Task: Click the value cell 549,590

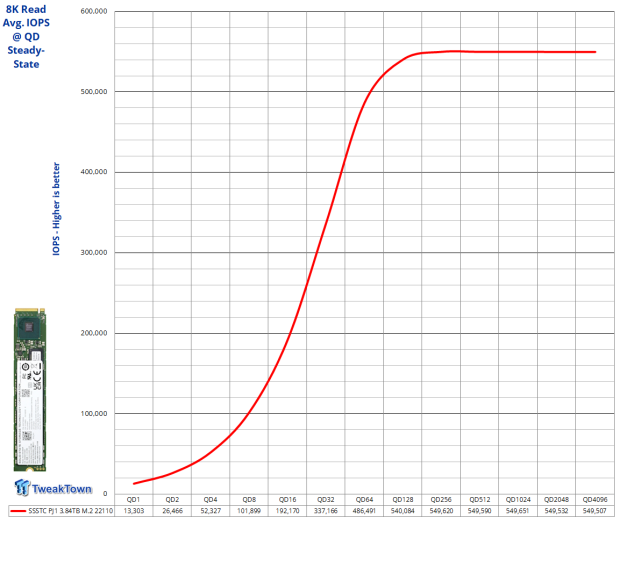Action: tap(480, 511)
